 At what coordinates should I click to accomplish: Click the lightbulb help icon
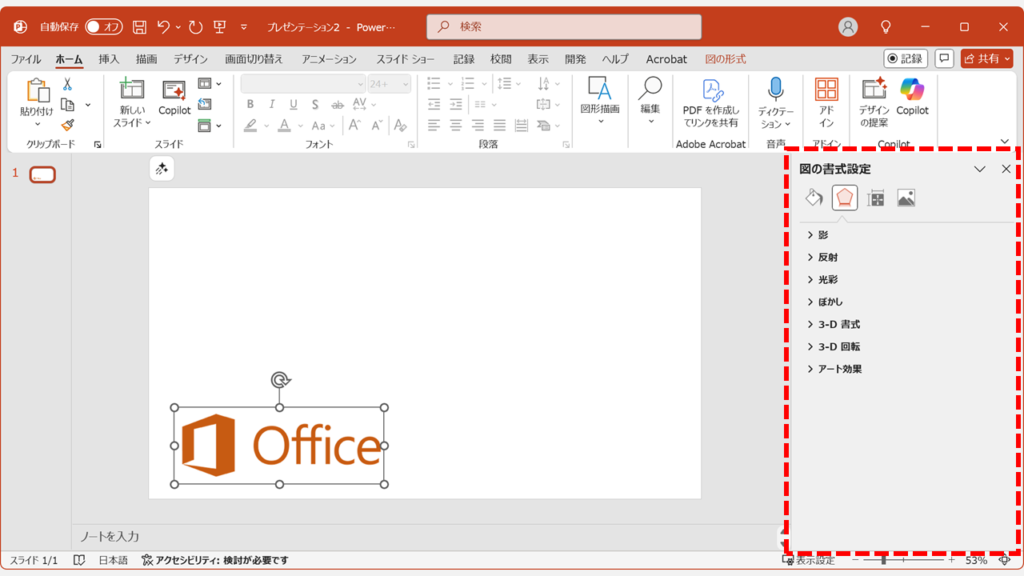(886, 27)
